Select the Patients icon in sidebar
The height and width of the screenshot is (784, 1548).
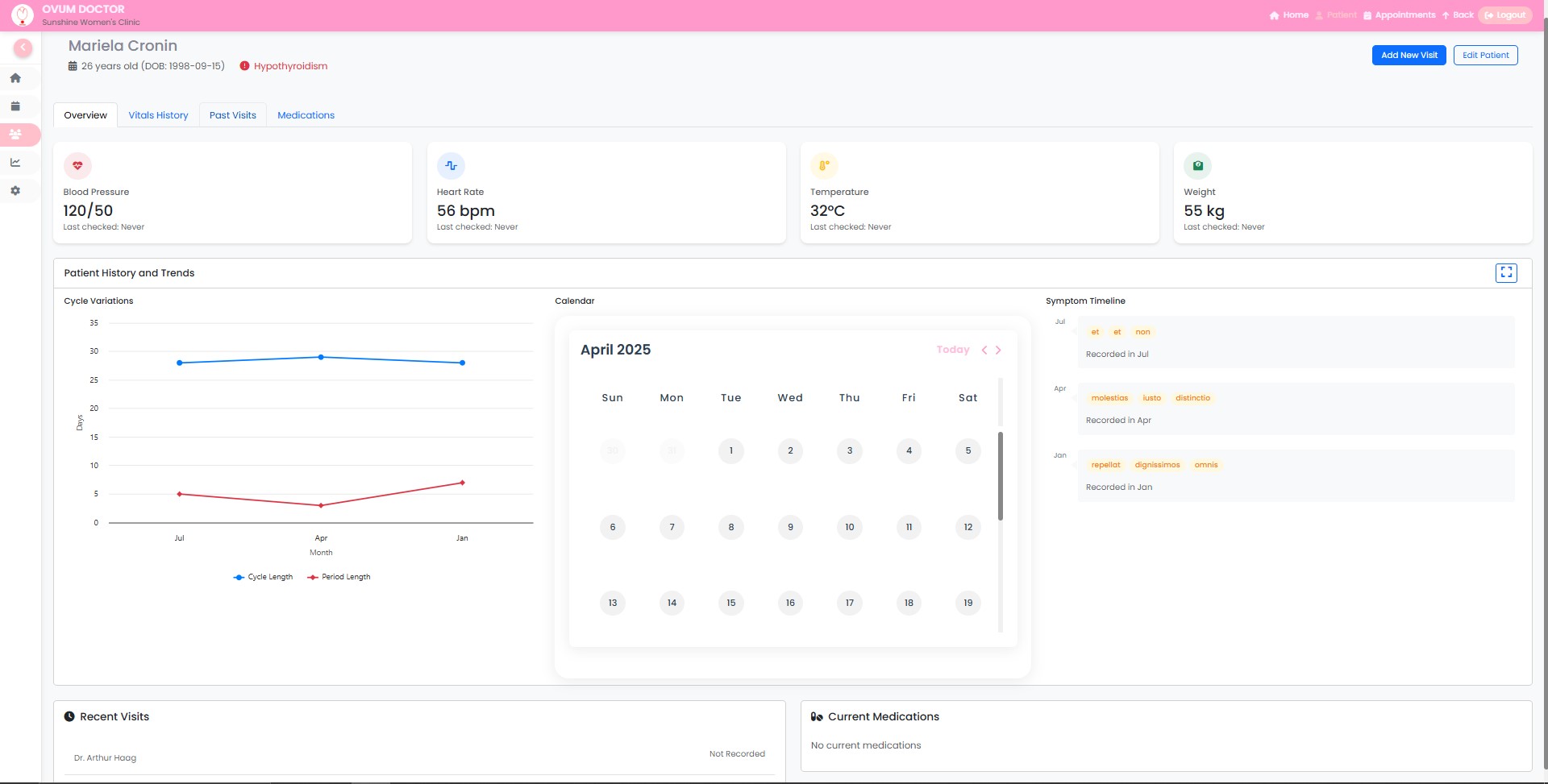click(18, 134)
